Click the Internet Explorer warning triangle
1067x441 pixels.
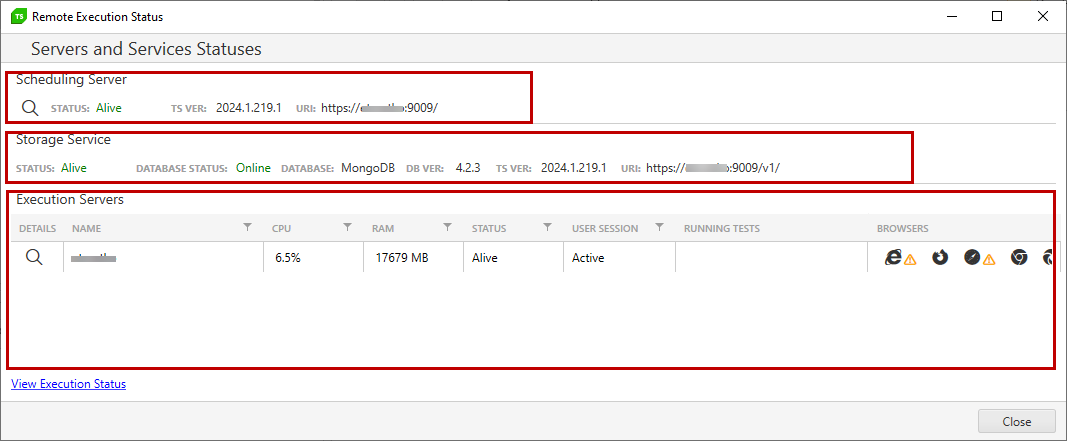[x=910, y=259]
